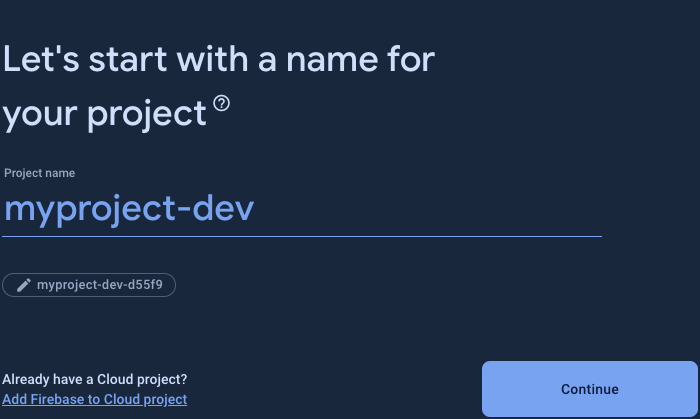Image resolution: width=700 pixels, height=419 pixels.
Task: Focus the field containing myproject-dev
Action: tap(300, 209)
